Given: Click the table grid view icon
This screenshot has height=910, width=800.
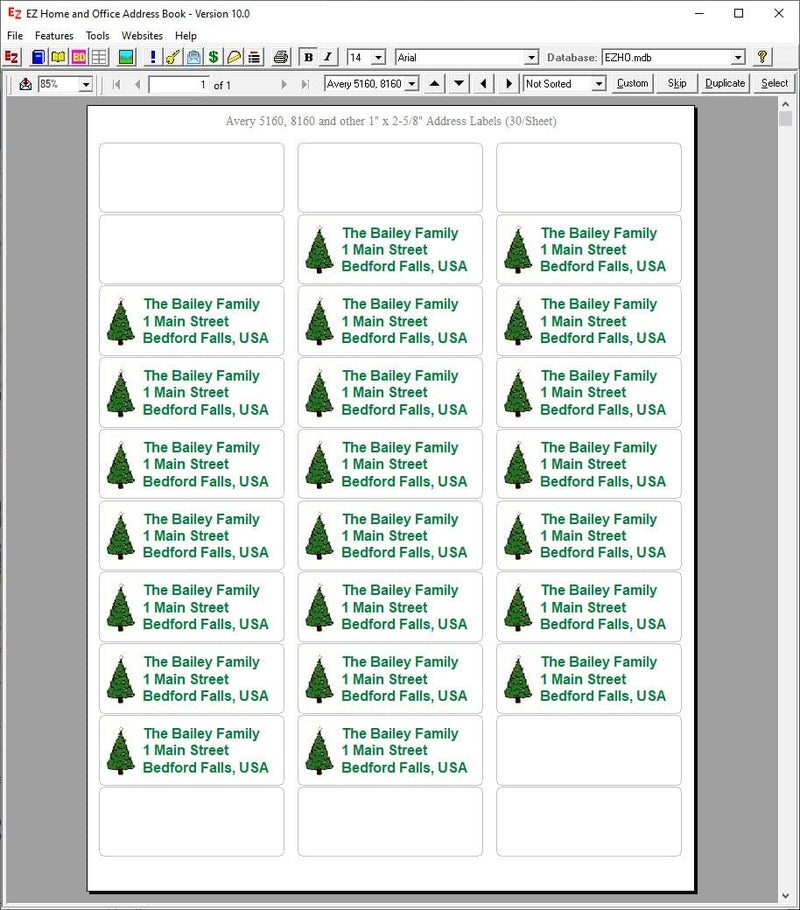Looking at the screenshot, I should click(x=99, y=57).
